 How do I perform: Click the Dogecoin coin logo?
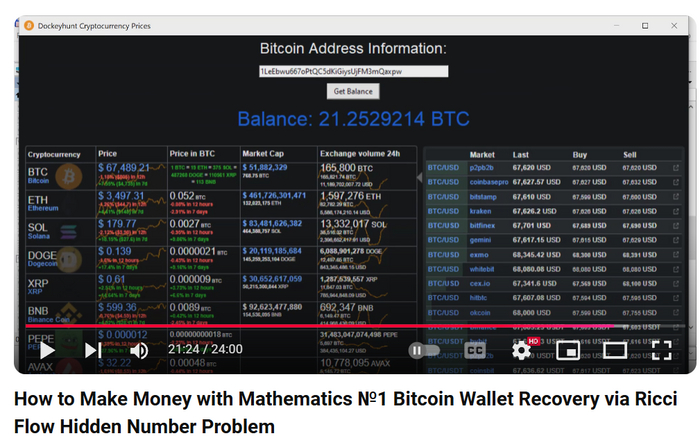[x=69, y=259]
